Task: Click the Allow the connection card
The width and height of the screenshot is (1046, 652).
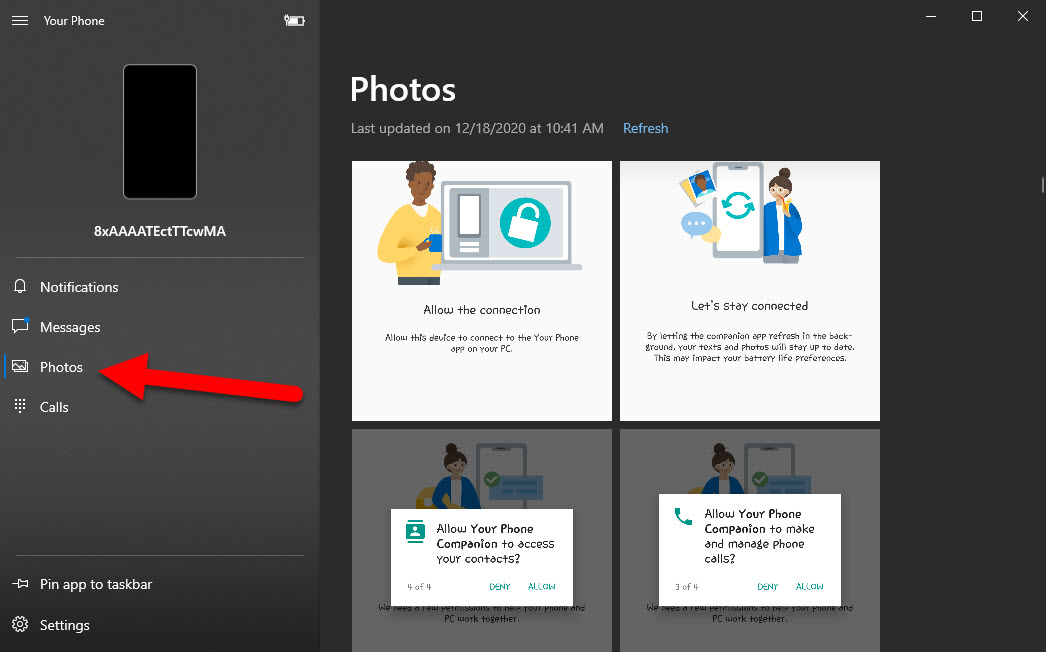Action: click(x=481, y=290)
